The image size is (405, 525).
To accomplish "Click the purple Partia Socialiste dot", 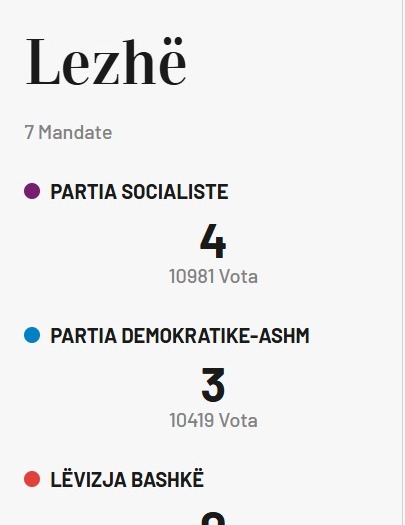I will [x=32, y=191].
